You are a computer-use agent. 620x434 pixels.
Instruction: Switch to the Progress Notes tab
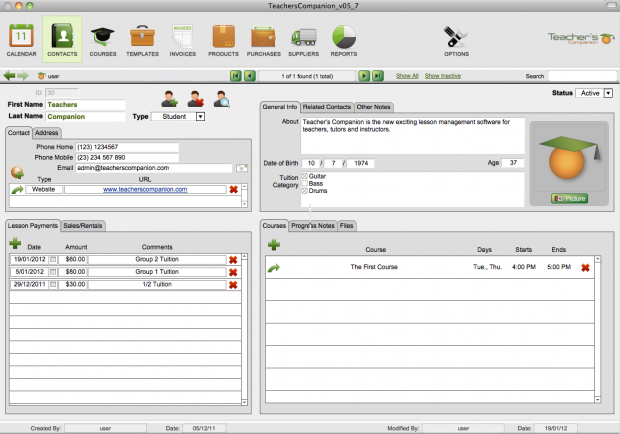point(313,226)
